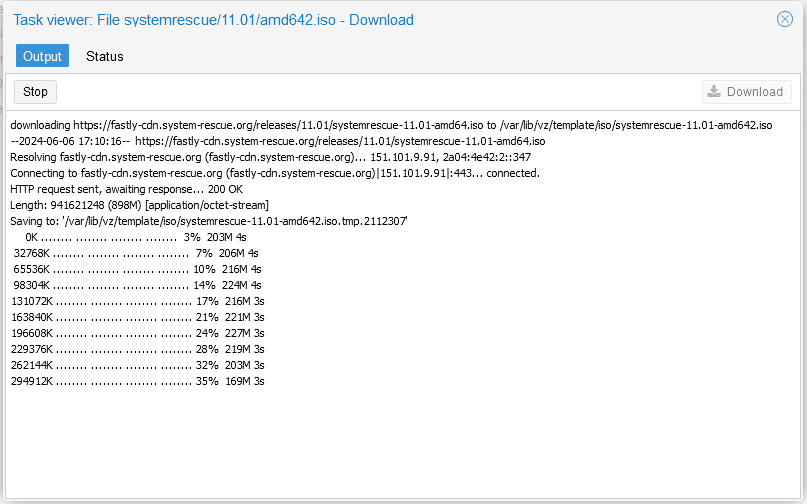This screenshot has width=807, height=504.
Task: Select the 'downloading https://fastly-cdn' log line
Action: point(391,125)
